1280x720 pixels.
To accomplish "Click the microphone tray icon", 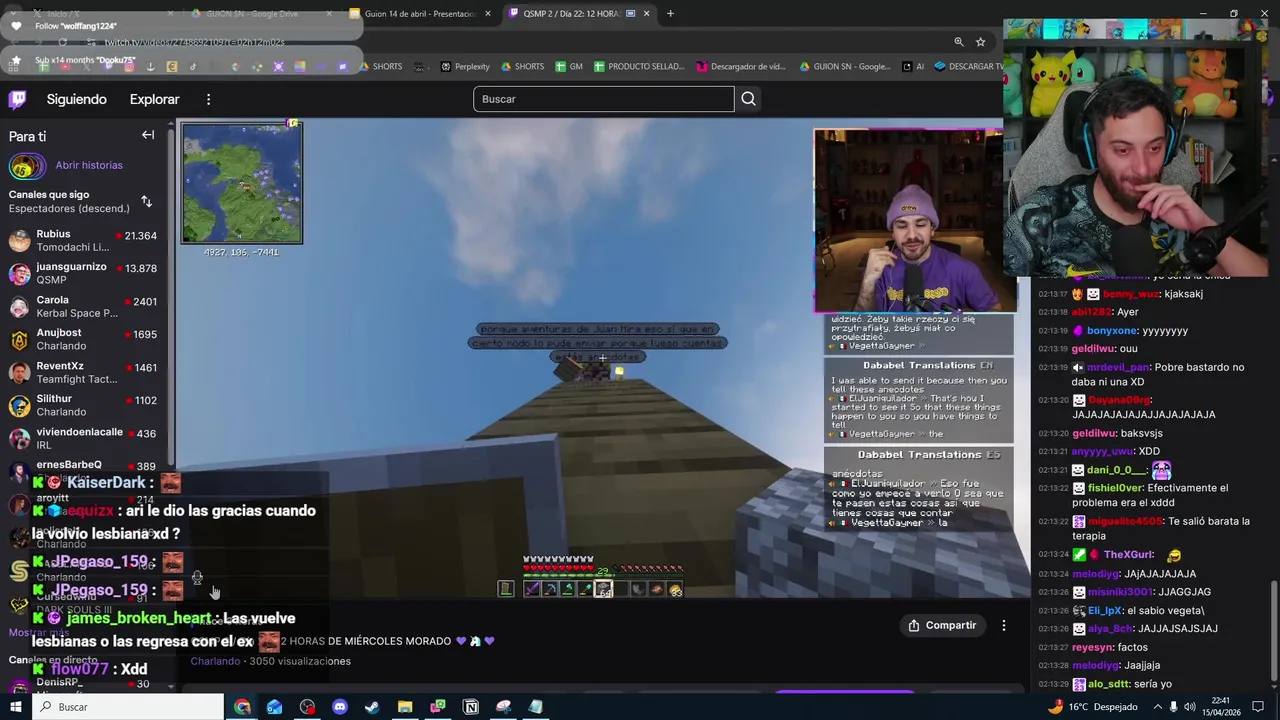I will click(x=1174, y=707).
